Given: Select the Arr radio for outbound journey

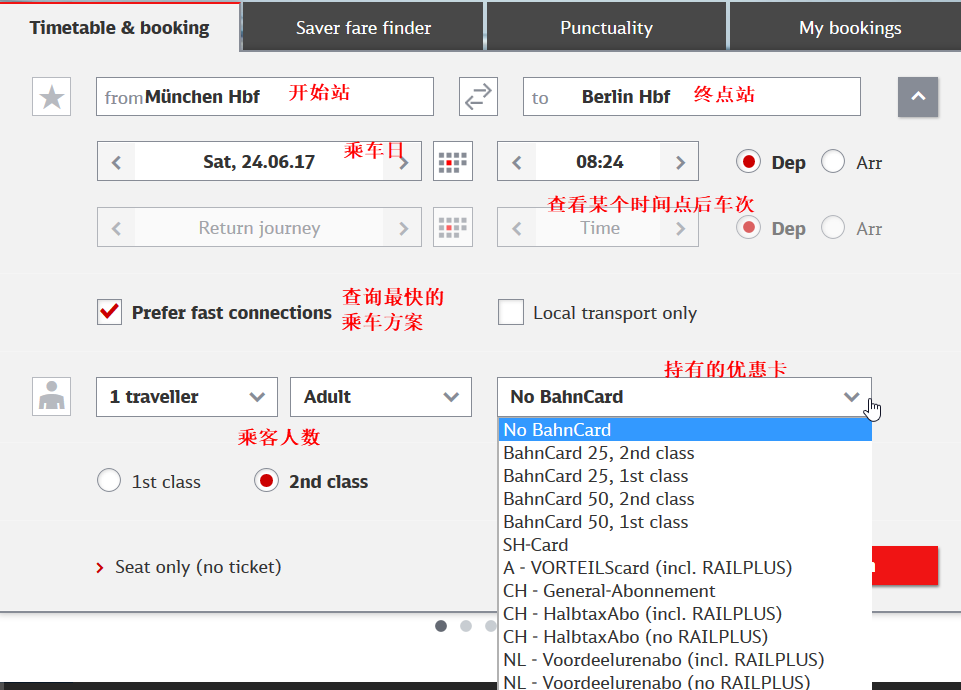Looking at the screenshot, I should (x=833, y=162).
